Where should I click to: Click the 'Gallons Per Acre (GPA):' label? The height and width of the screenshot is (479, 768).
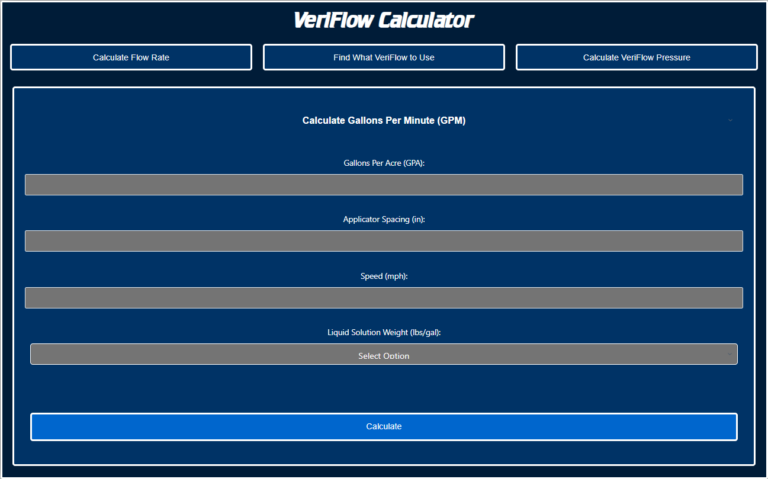(x=384, y=162)
